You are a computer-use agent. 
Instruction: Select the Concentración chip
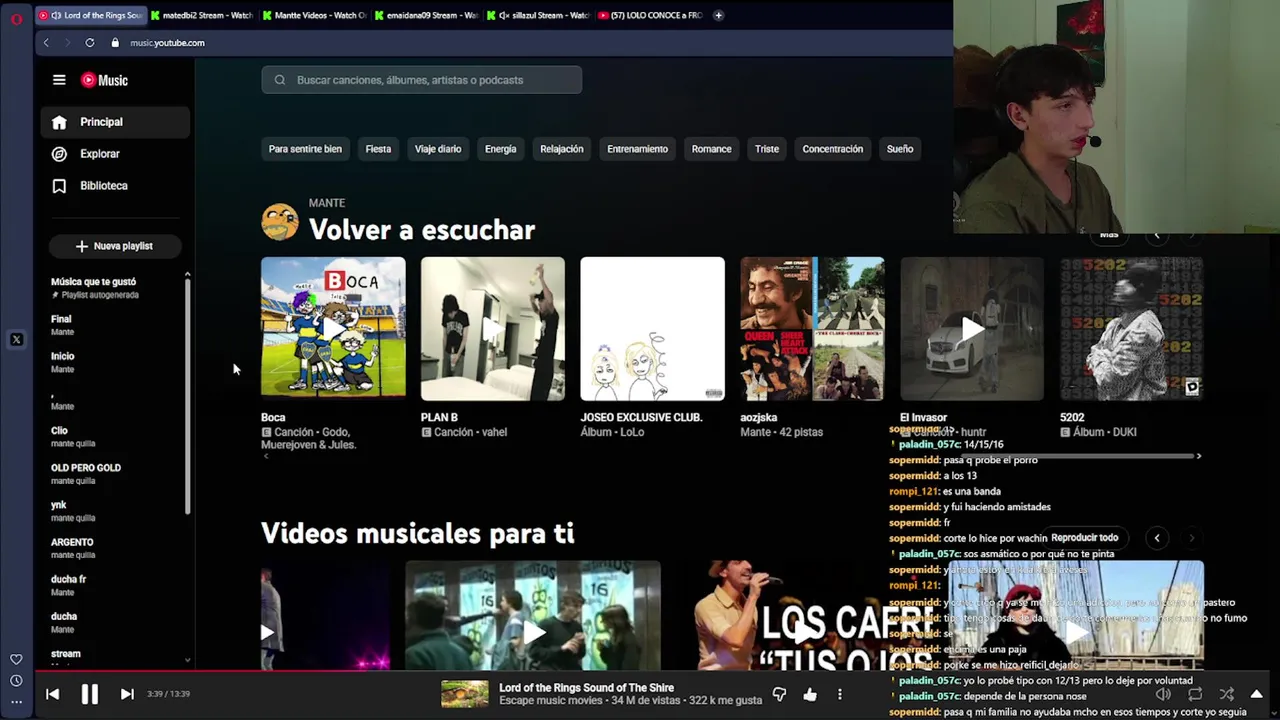click(x=832, y=149)
